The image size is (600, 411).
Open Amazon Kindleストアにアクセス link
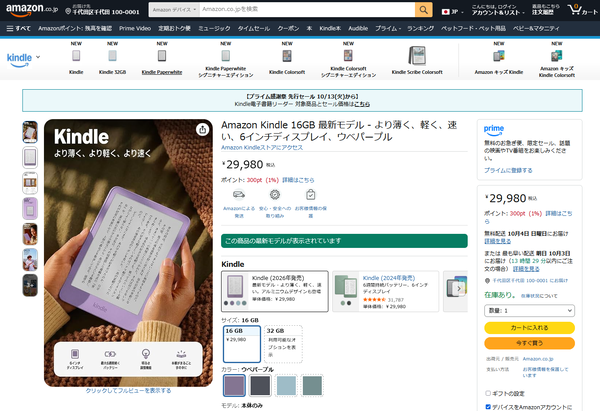(x=262, y=147)
